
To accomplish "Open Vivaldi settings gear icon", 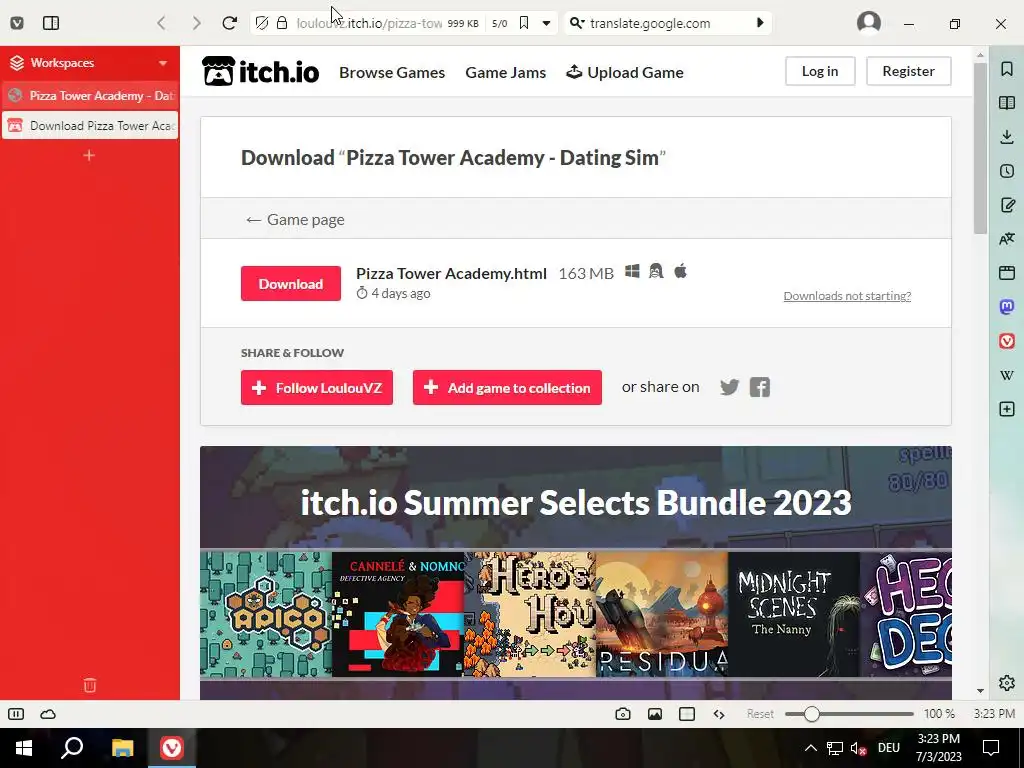I will pyautogui.click(x=1006, y=683).
